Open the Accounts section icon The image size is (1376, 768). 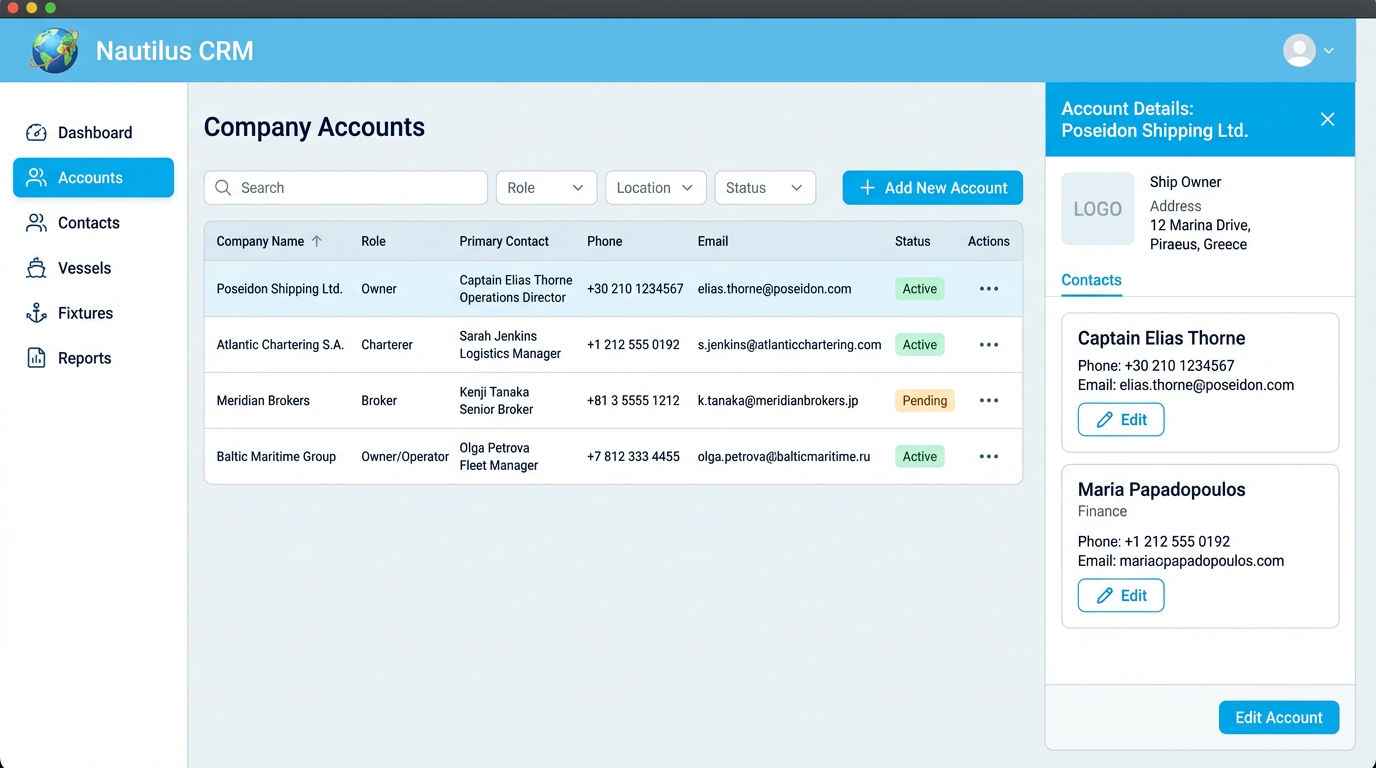35,177
